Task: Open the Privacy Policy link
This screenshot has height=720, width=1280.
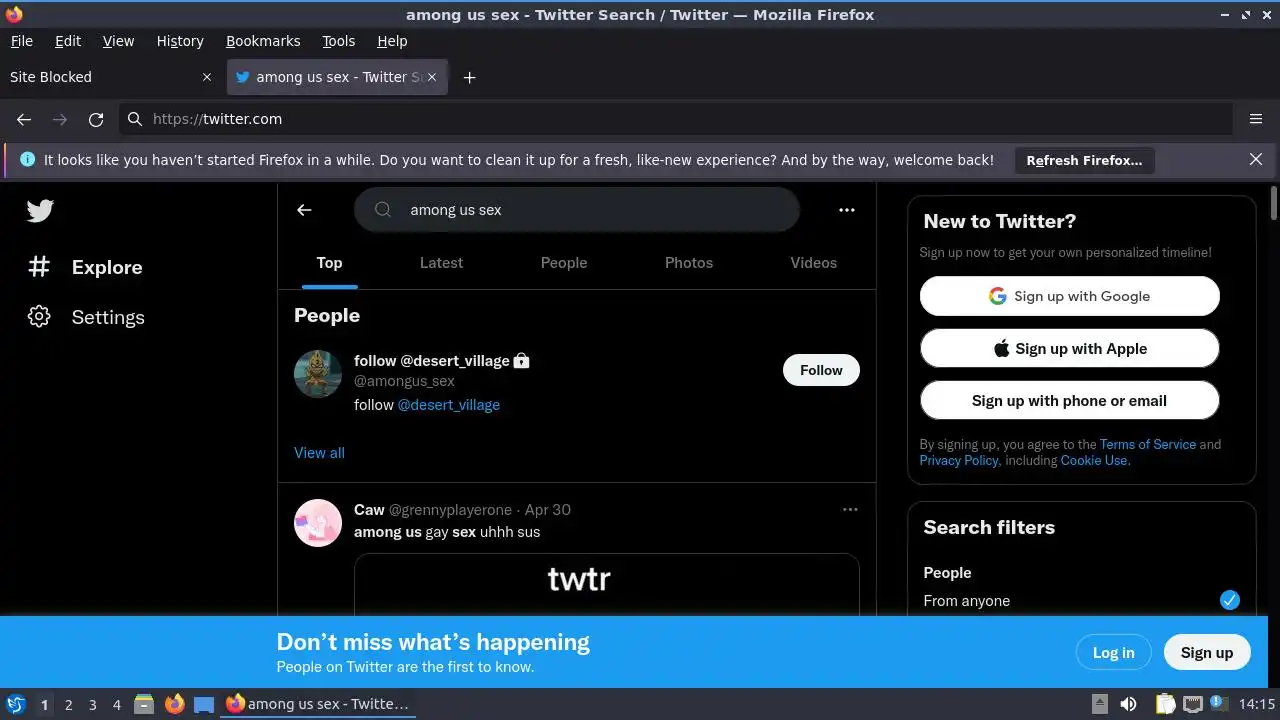Action: coord(959,460)
